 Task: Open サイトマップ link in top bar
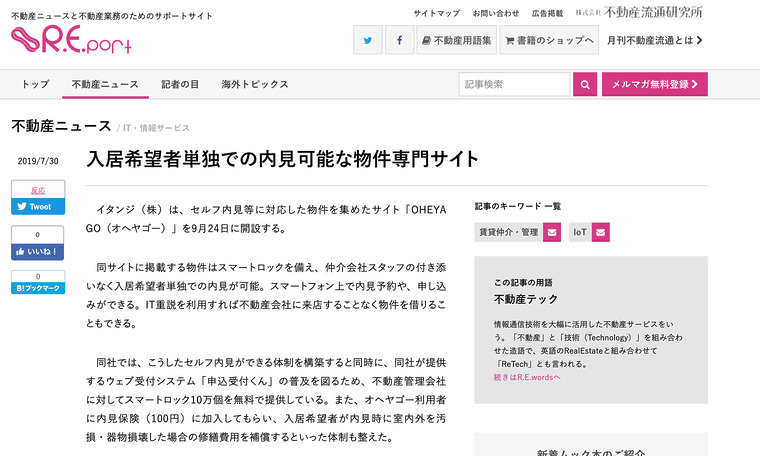coord(436,13)
